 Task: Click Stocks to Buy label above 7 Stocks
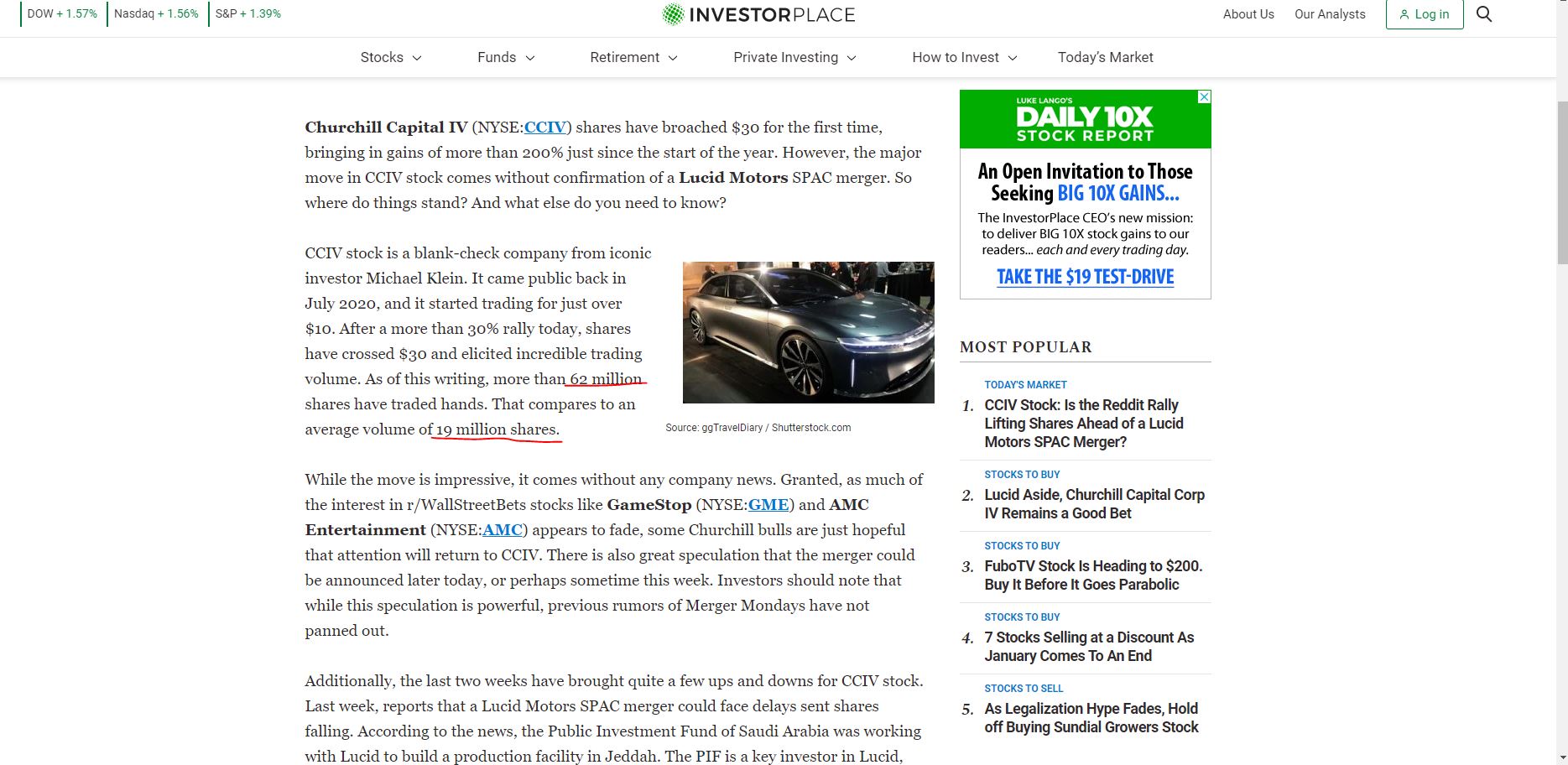tap(1022, 617)
